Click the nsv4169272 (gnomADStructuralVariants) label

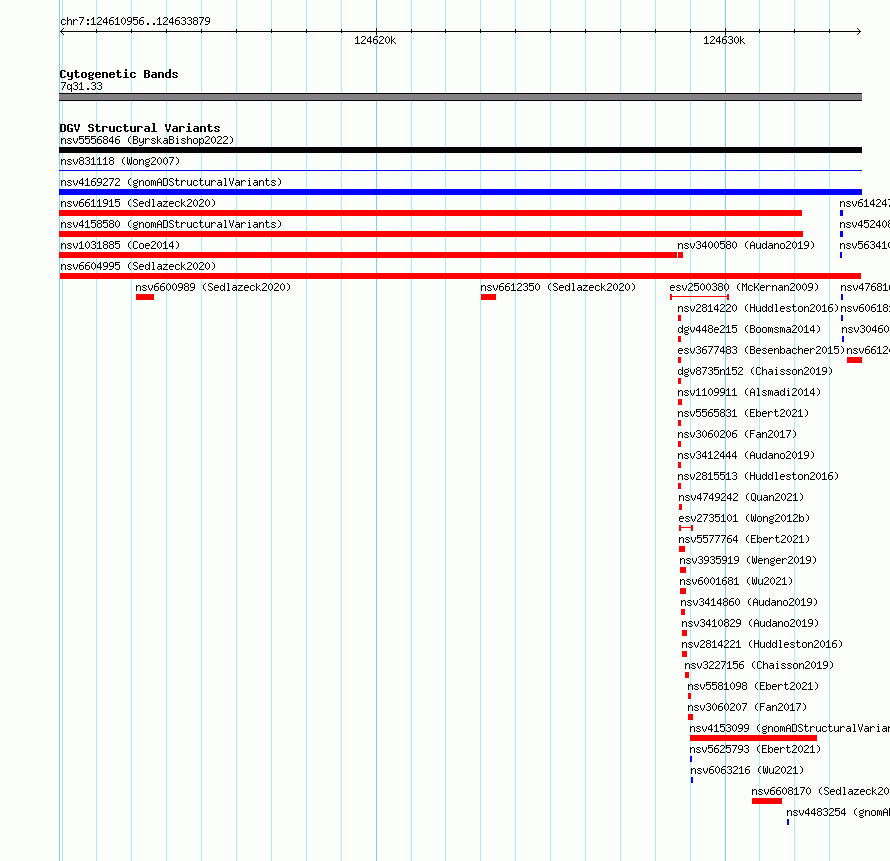(x=171, y=182)
